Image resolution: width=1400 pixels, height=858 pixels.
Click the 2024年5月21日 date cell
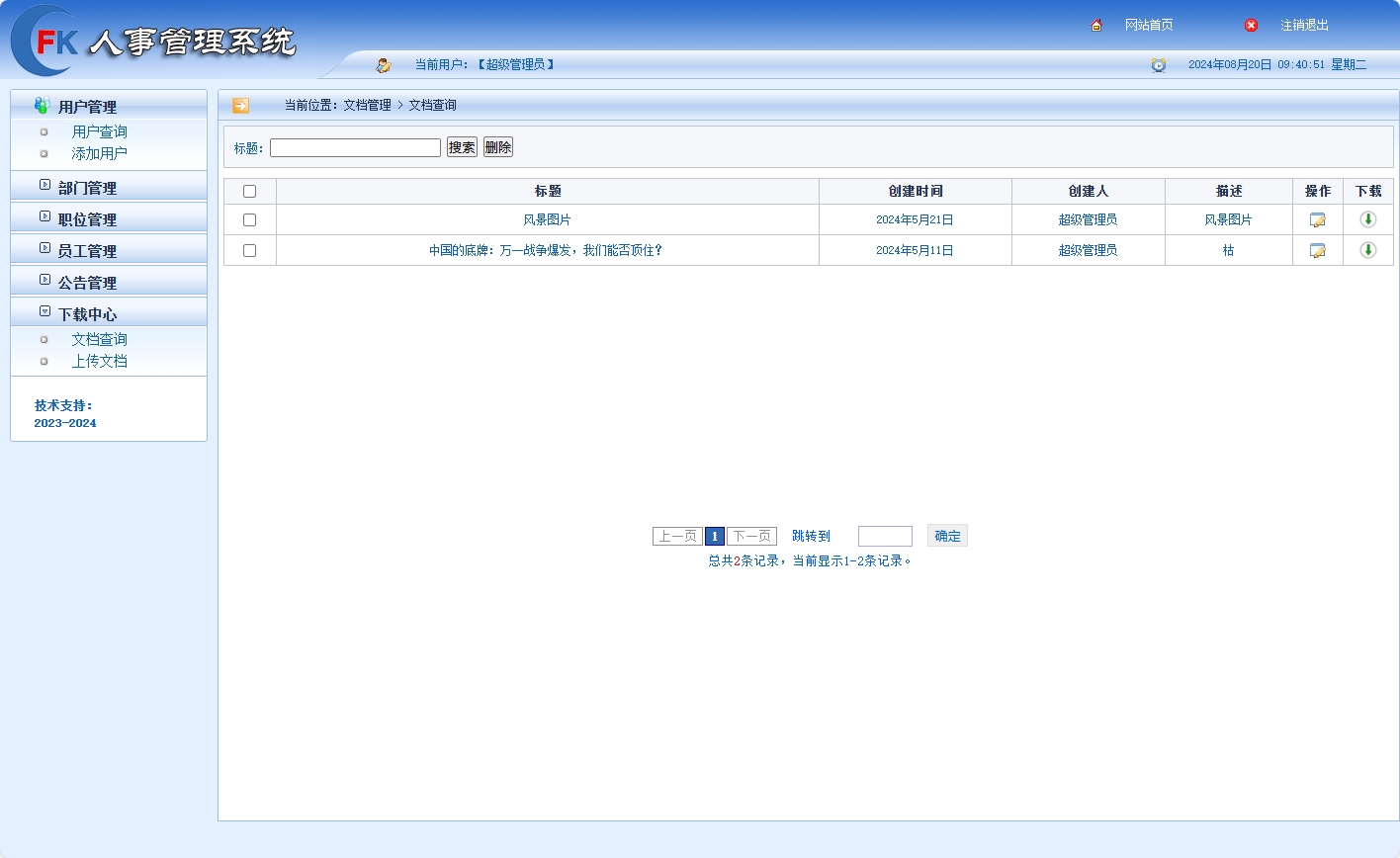click(915, 219)
